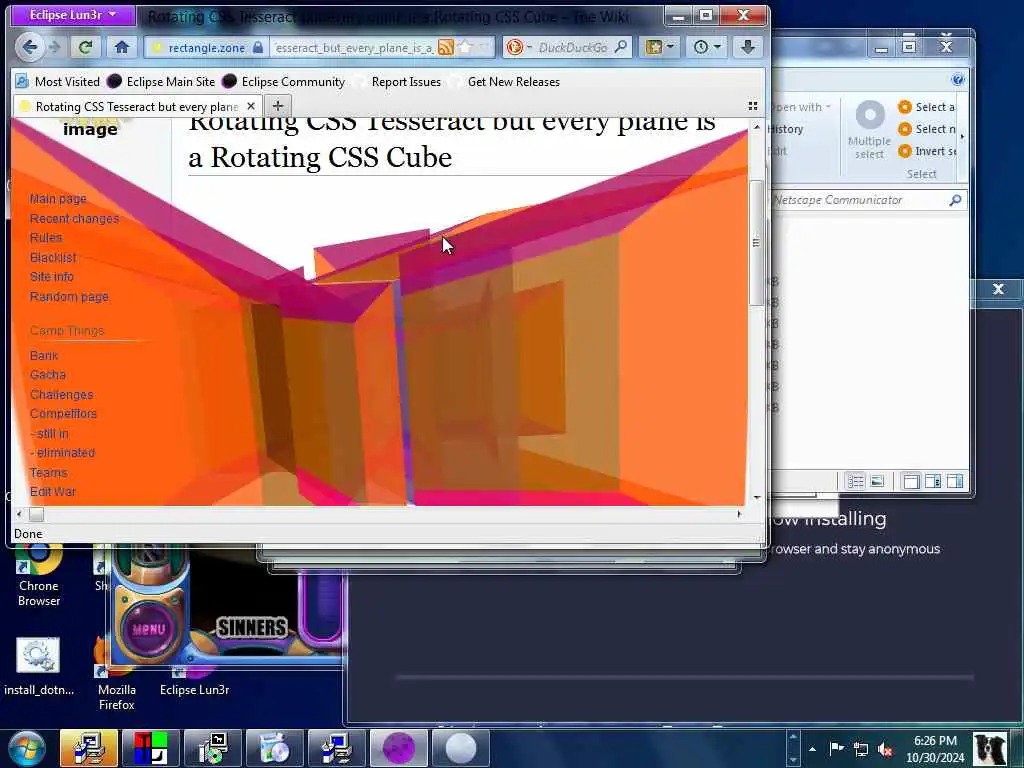
Task: Open the Edit War sidebar link
Action: 53,492
